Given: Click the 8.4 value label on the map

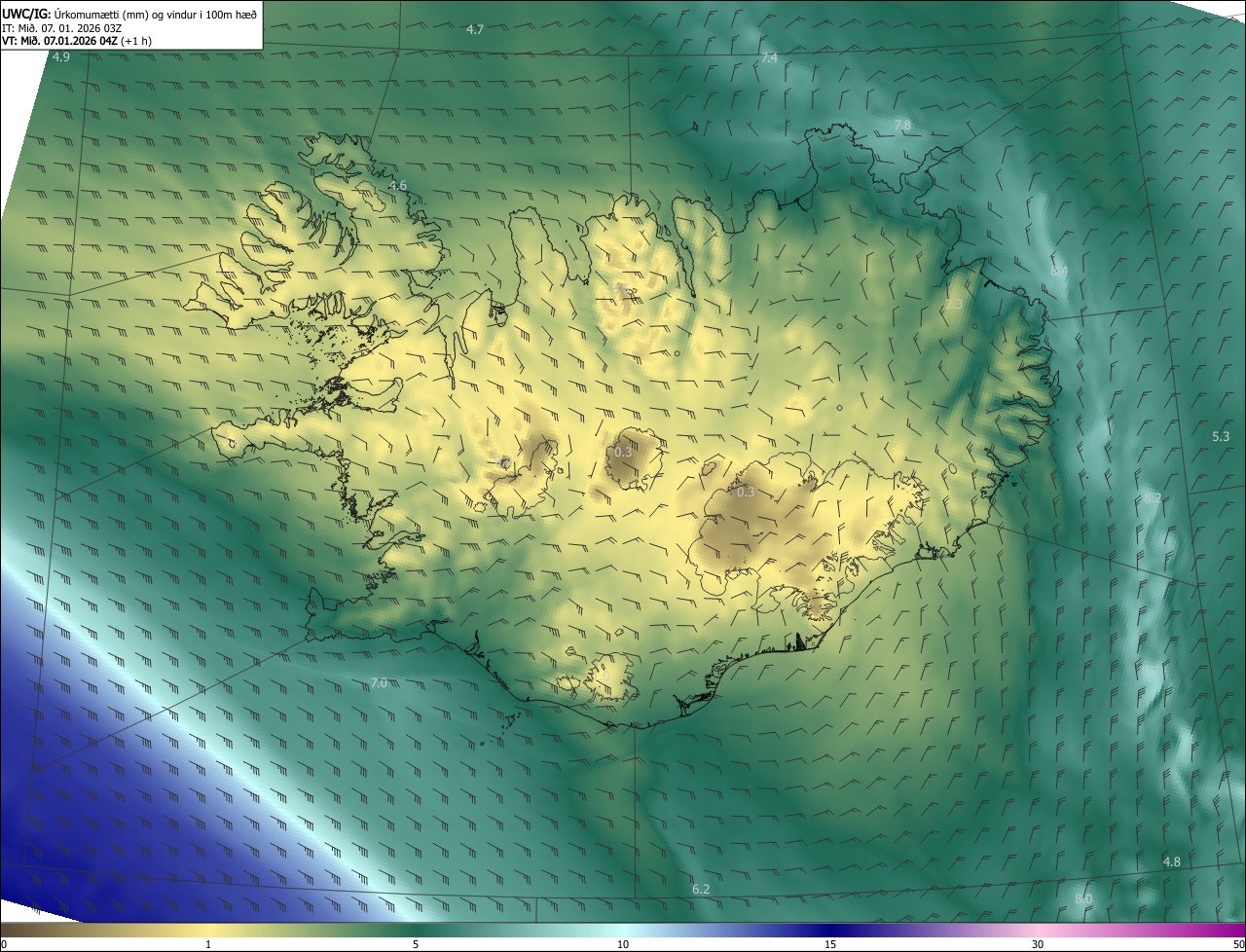Looking at the screenshot, I should (x=1059, y=271).
